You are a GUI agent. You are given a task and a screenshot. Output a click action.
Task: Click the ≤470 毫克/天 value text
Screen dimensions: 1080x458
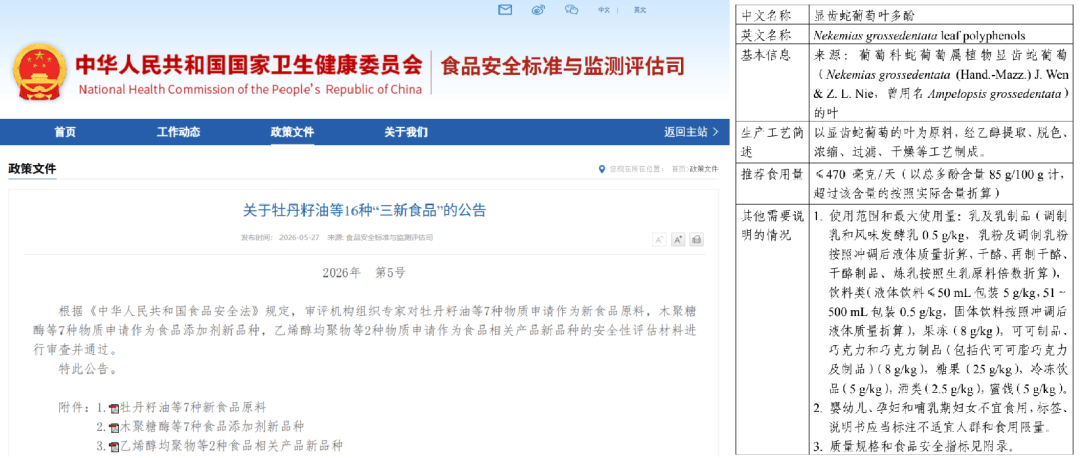point(853,174)
